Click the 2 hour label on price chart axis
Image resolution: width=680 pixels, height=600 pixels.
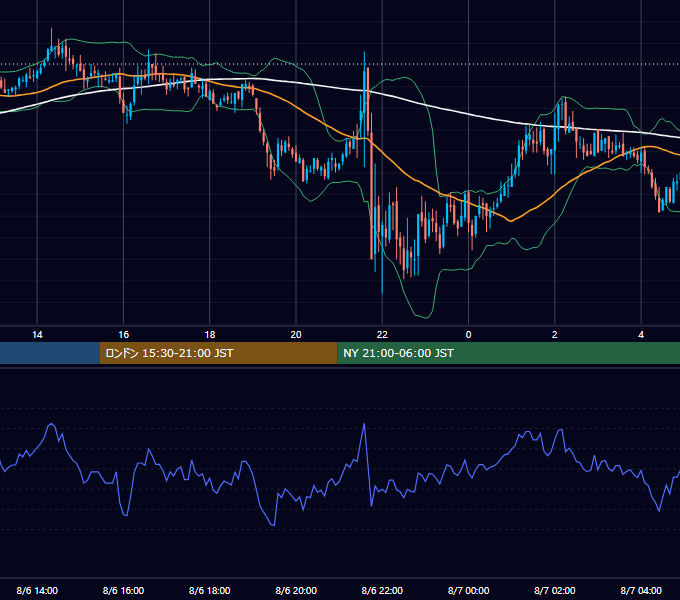tap(555, 335)
